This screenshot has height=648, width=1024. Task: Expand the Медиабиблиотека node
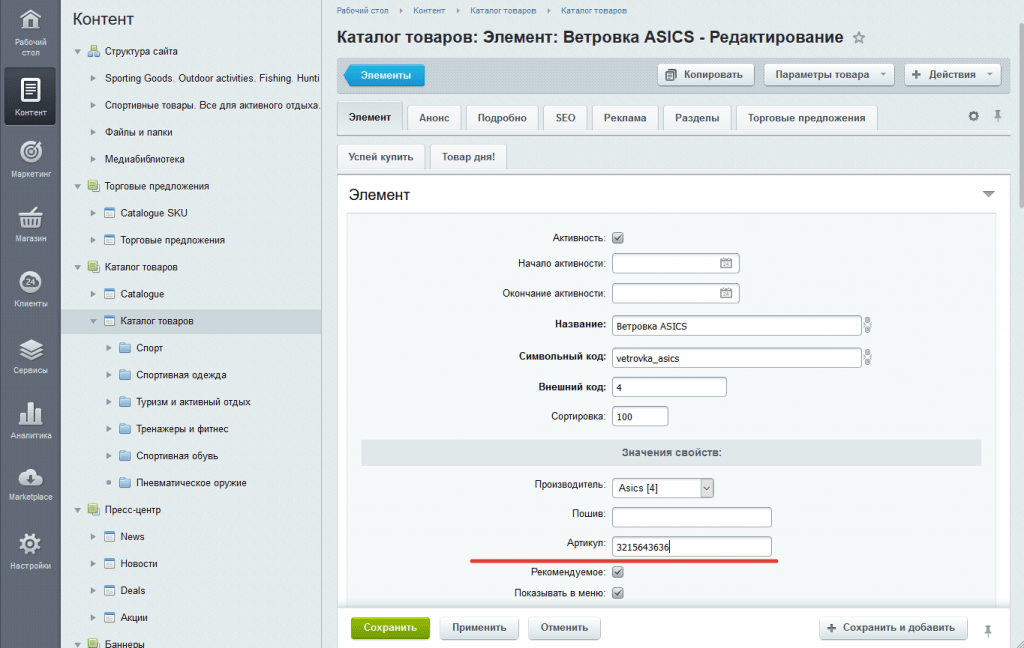coord(93,159)
